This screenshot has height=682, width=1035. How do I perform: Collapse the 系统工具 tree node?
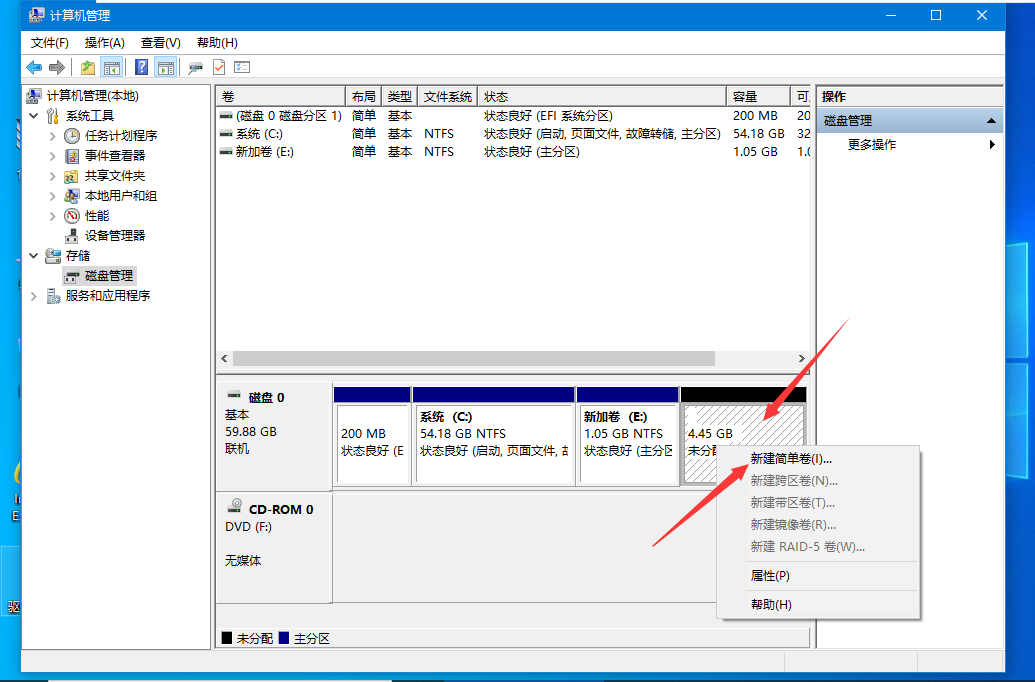pos(33,115)
